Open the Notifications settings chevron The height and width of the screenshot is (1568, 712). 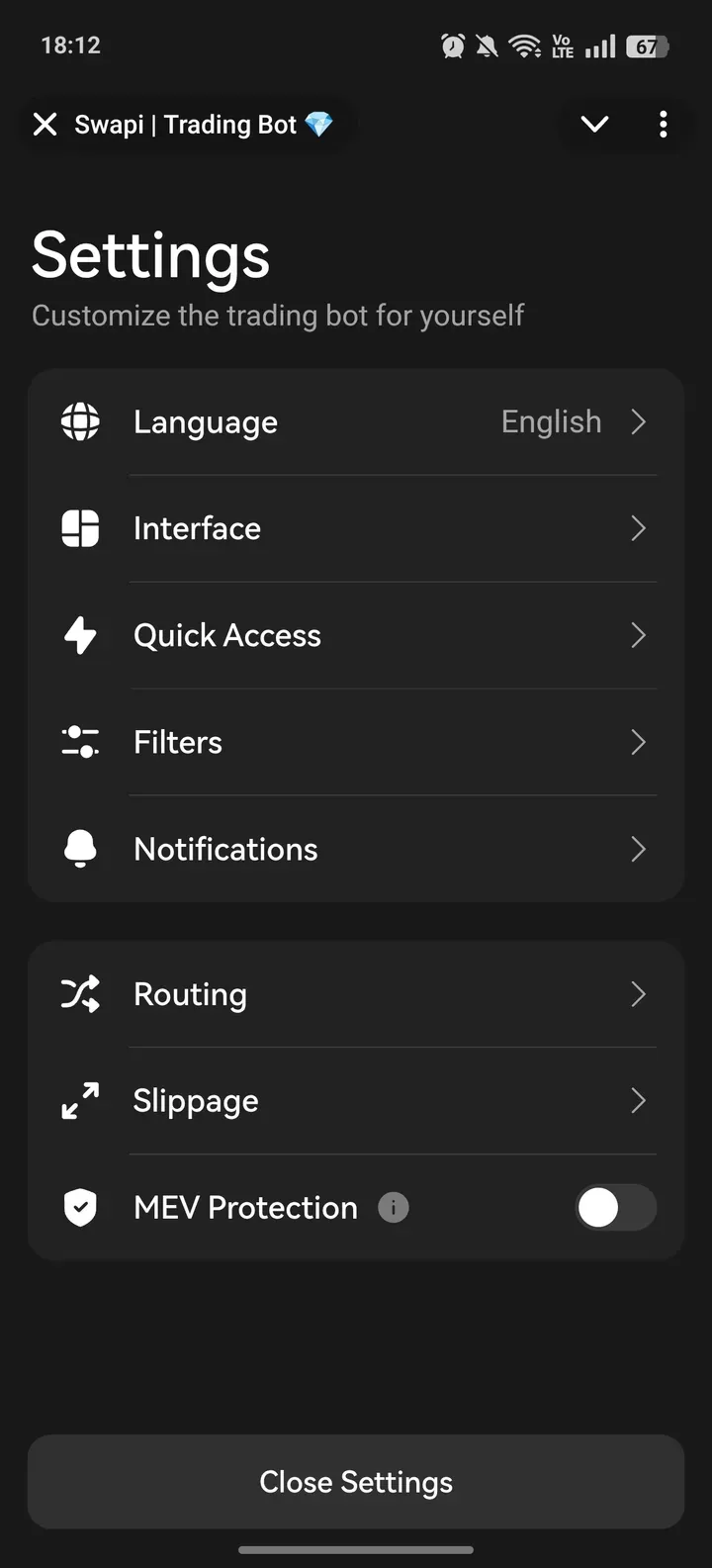pos(639,849)
